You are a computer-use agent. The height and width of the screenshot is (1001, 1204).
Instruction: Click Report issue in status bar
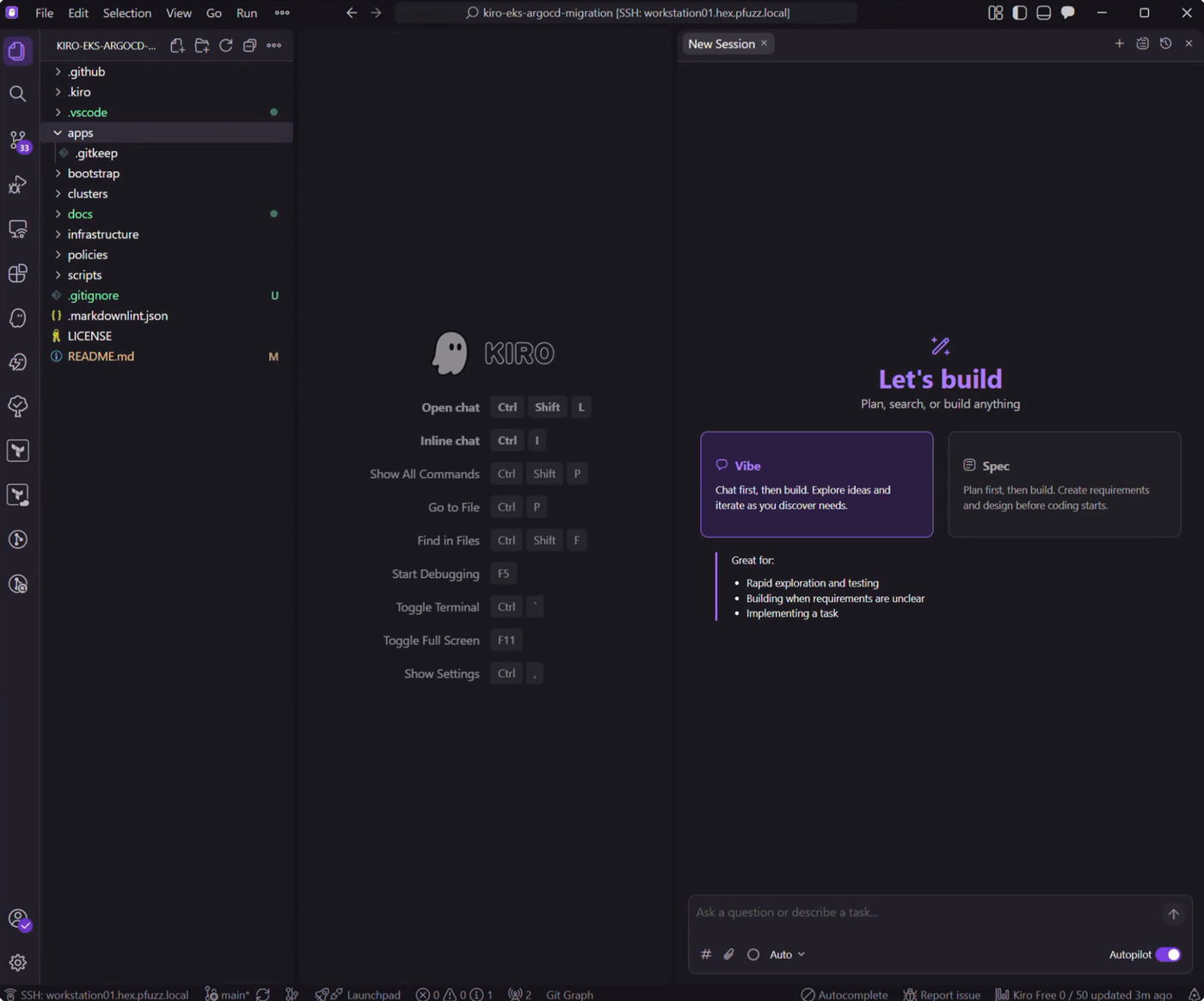pyautogui.click(x=942, y=994)
